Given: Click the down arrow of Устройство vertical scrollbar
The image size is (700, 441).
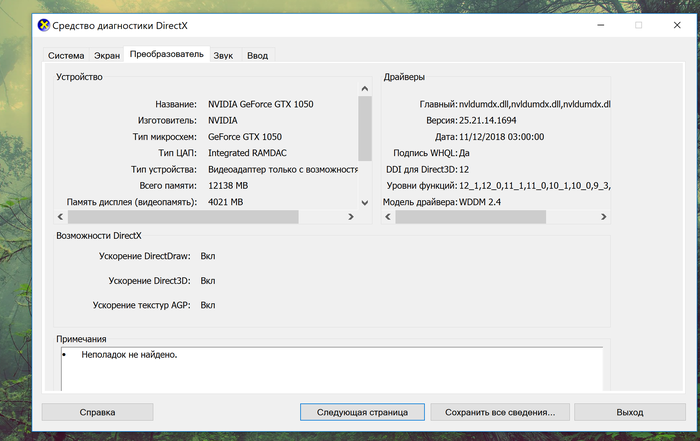Looking at the screenshot, I should click(x=364, y=202).
